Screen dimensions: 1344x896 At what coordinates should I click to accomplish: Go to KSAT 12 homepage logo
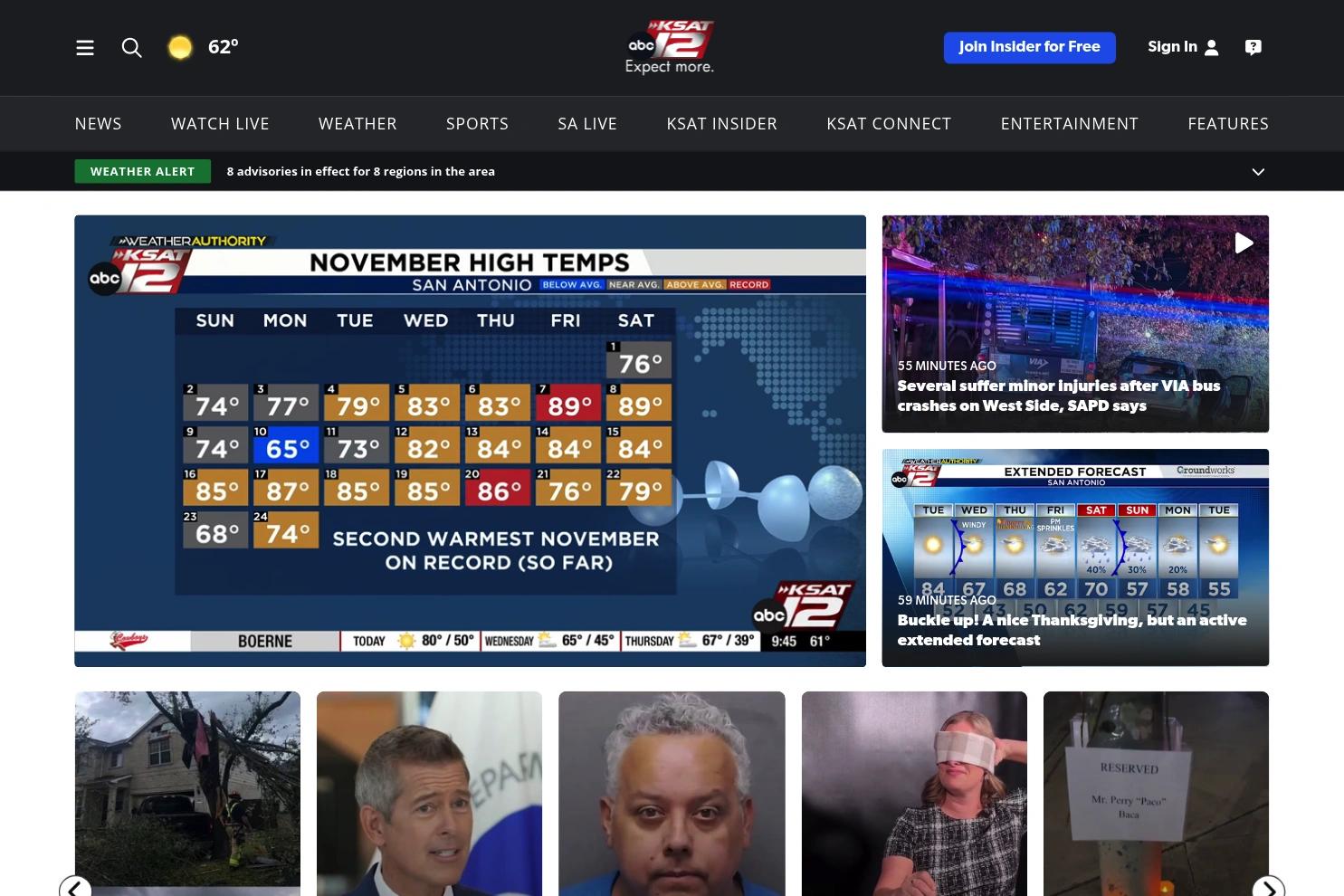[x=671, y=47]
